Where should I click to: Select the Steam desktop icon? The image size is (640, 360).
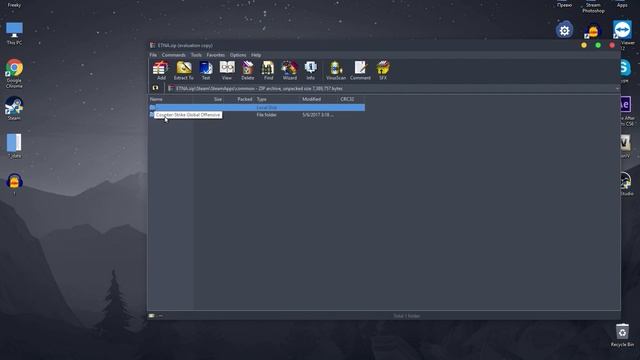coord(14,108)
